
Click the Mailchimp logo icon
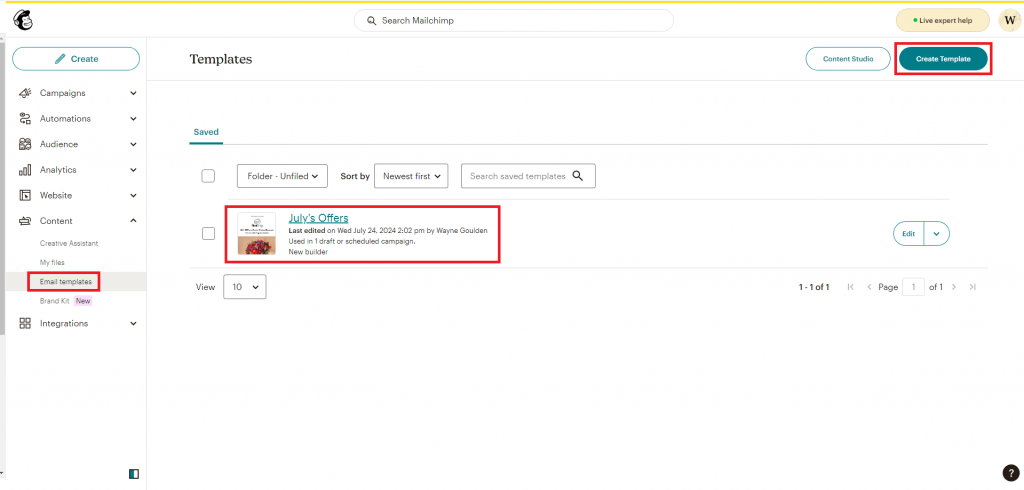22,20
